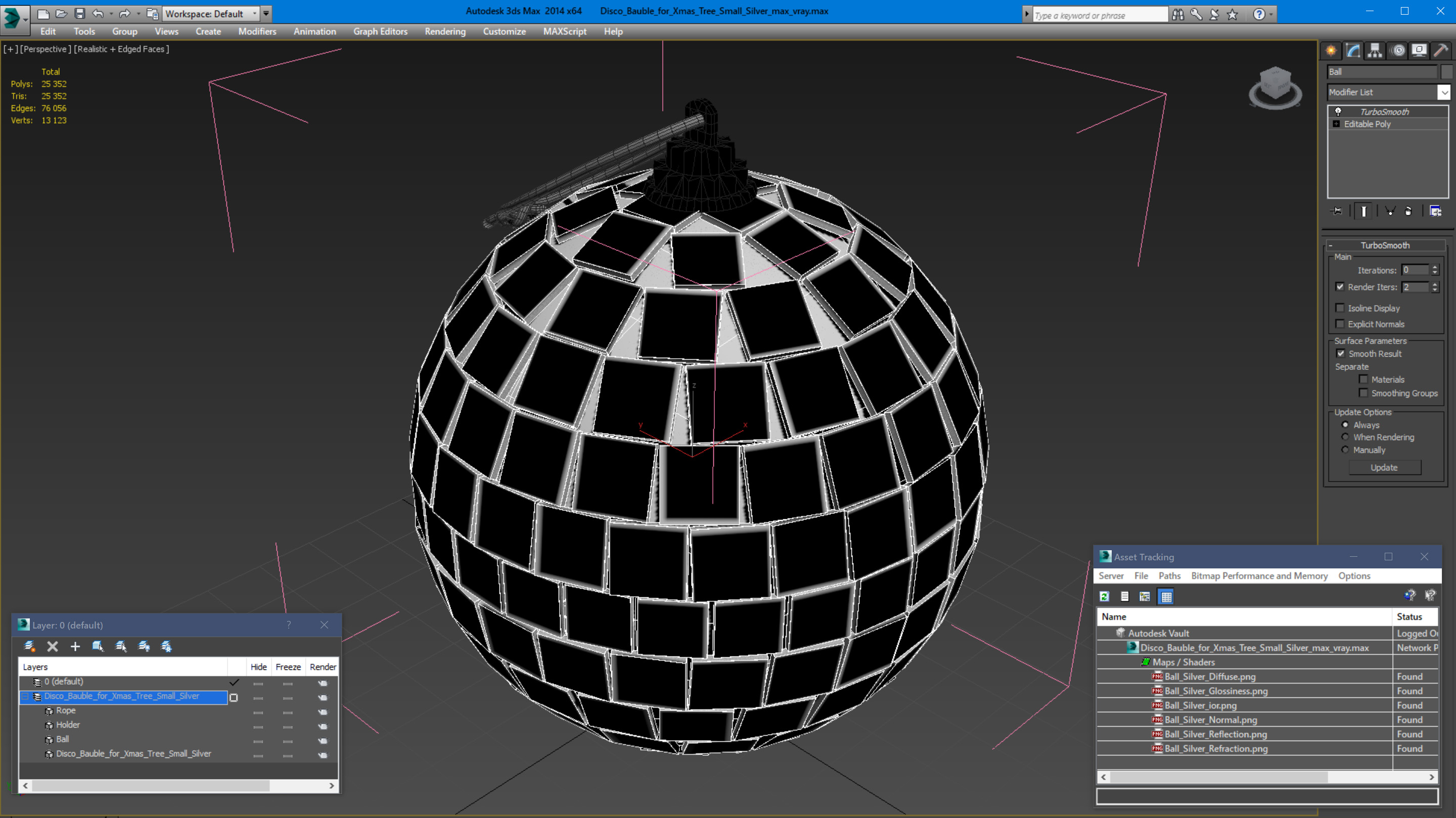Screen dimensions: 1456x818
Task: Click Configure Modifier Sets icon
Action: (x=1436, y=211)
